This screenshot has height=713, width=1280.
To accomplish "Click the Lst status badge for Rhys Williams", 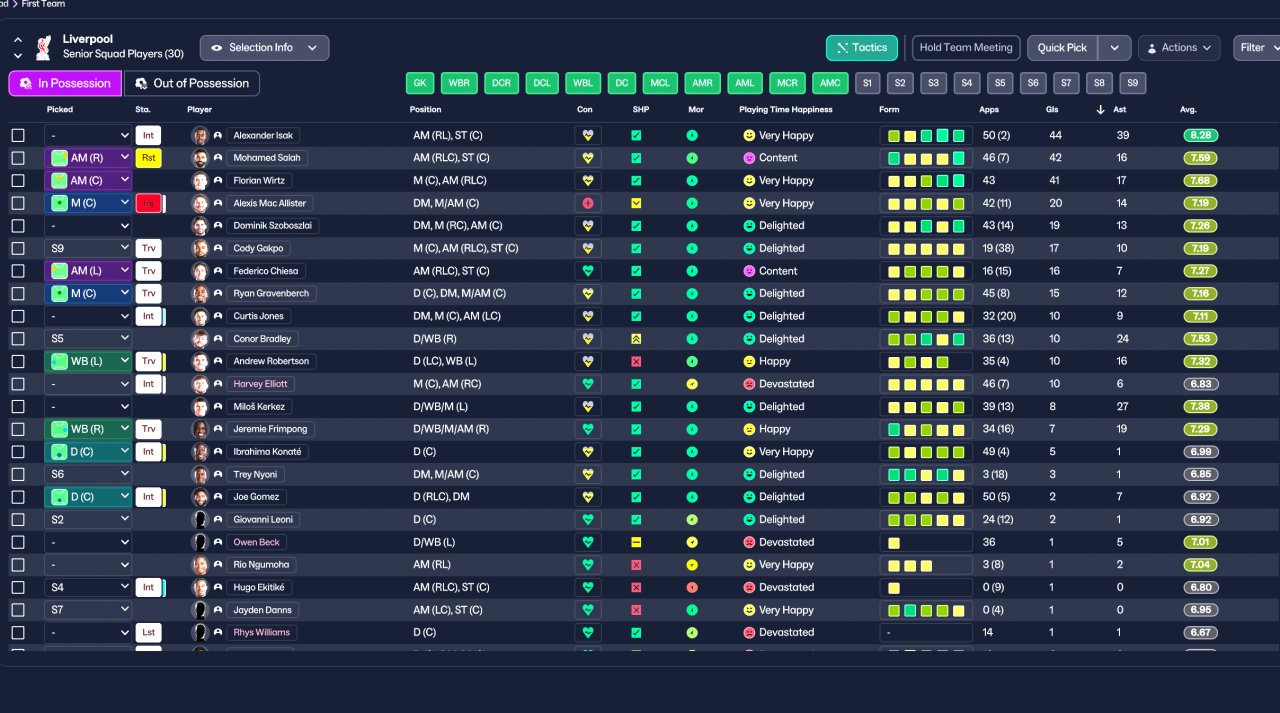I will pyautogui.click(x=148, y=632).
